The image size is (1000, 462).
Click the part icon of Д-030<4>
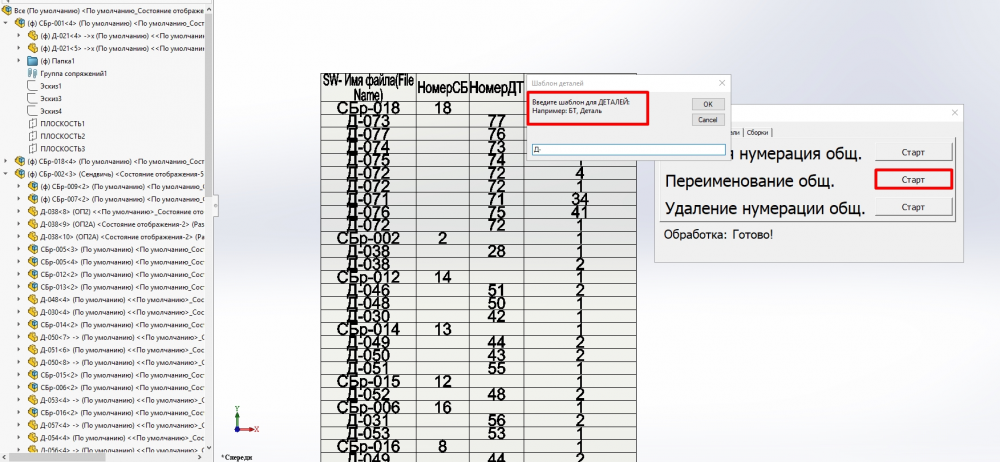pos(33,312)
